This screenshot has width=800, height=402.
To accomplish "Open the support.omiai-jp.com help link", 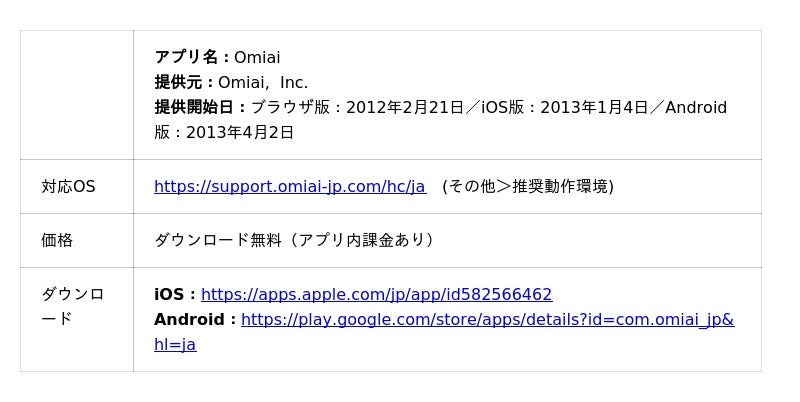I will (x=289, y=187).
